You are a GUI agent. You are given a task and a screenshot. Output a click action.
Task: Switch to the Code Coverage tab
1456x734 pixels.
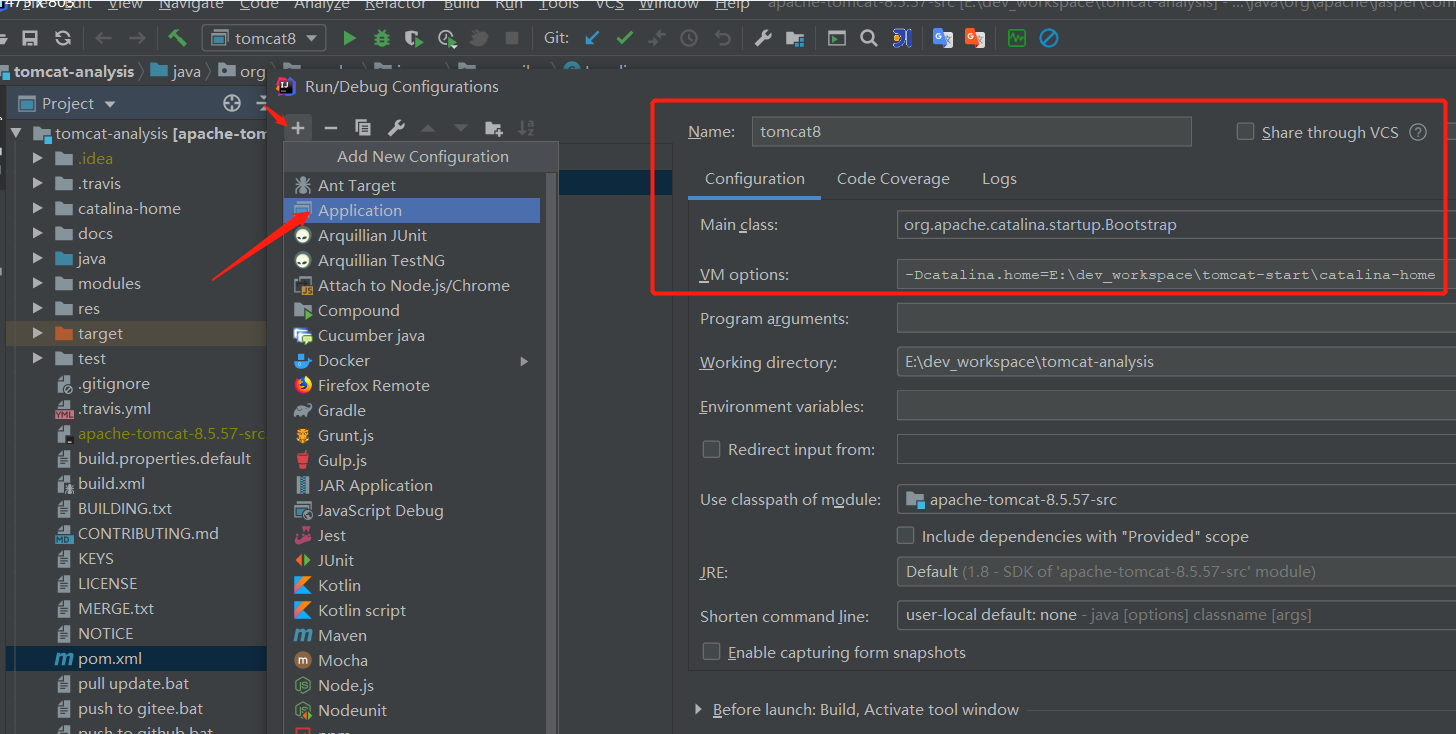893,179
